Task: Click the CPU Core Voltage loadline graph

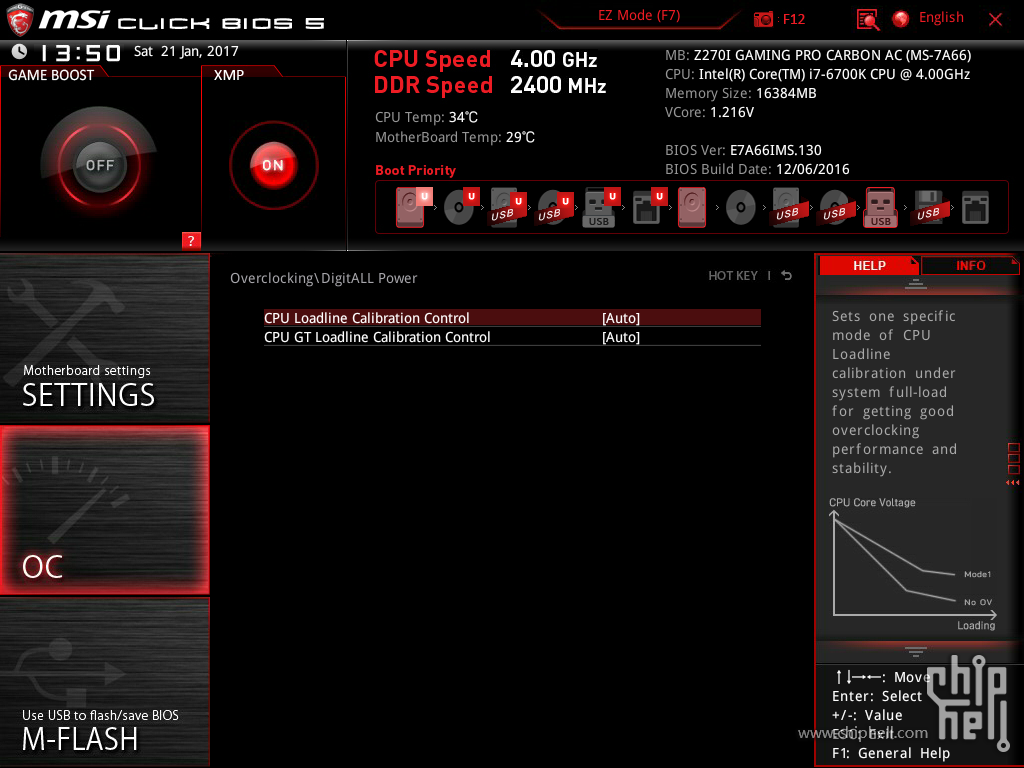Action: pyautogui.click(x=912, y=566)
